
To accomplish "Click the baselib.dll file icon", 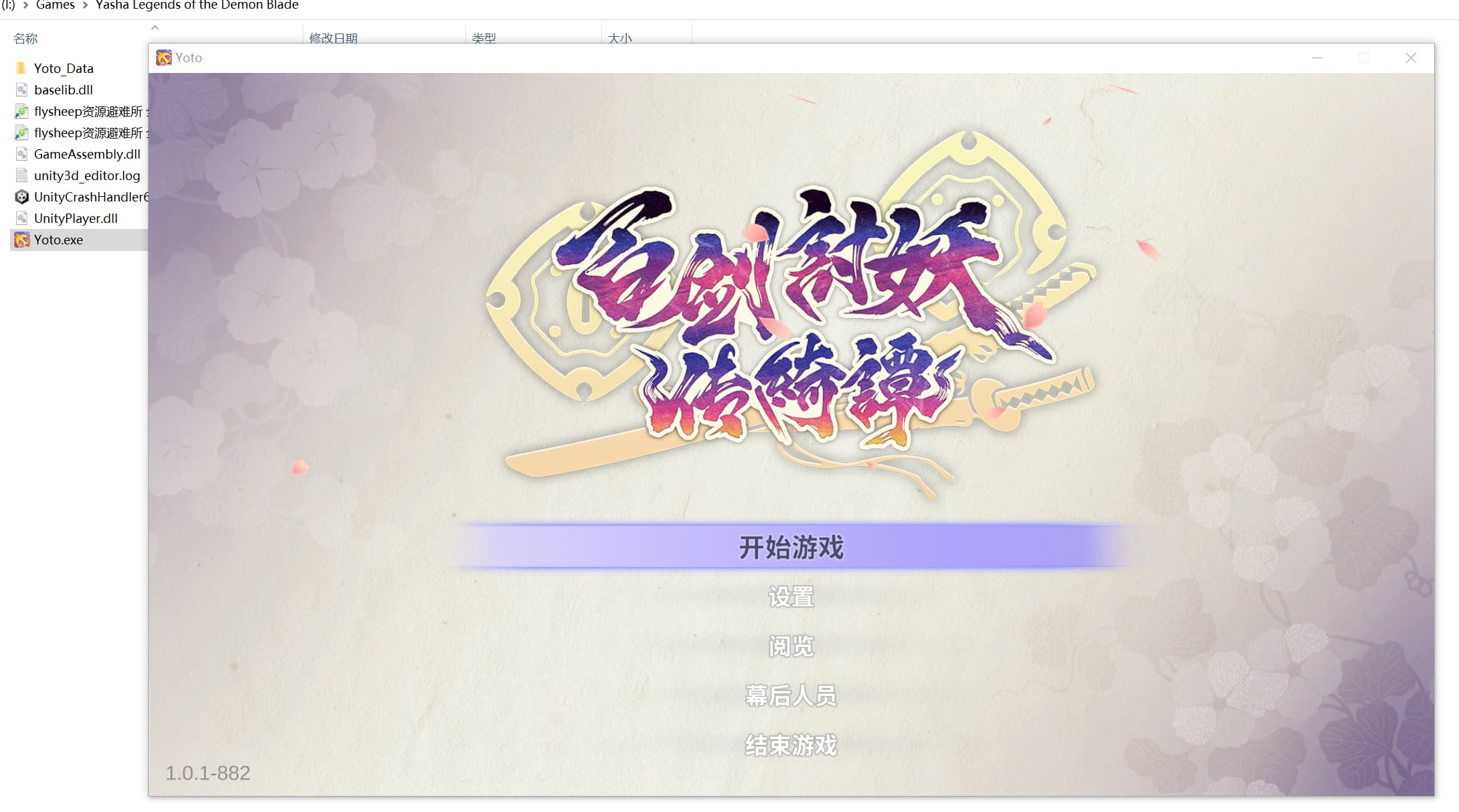I will coord(21,90).
